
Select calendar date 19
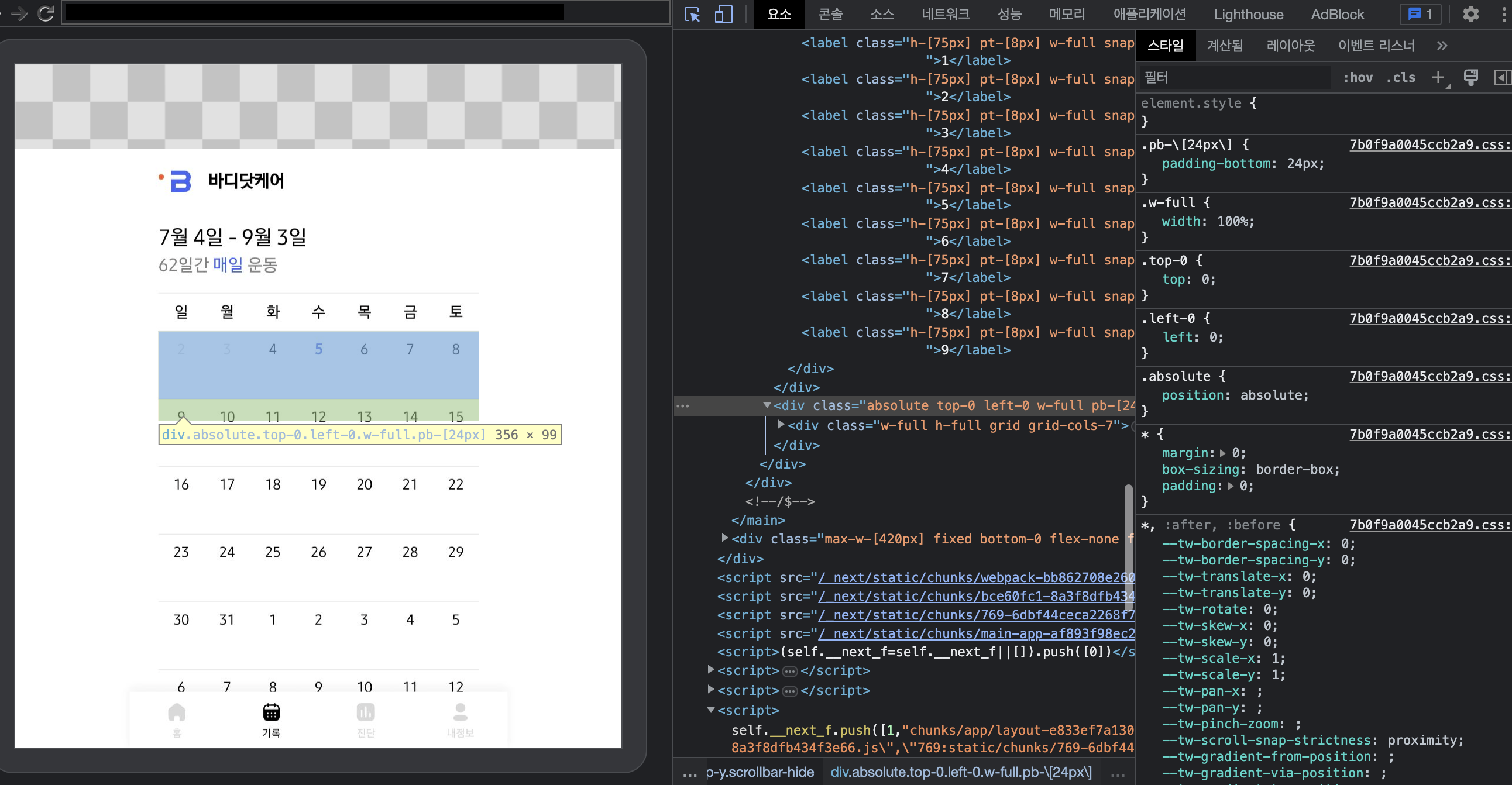tap(319, 484)
